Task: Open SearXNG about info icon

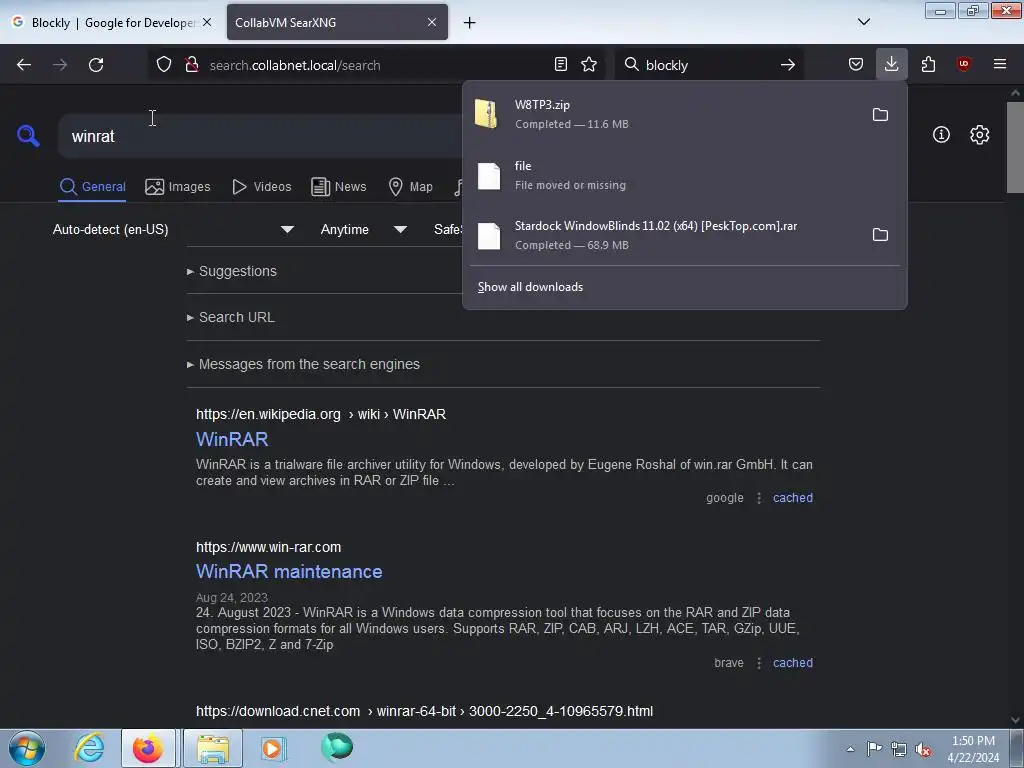Action: tap(941, 135)
